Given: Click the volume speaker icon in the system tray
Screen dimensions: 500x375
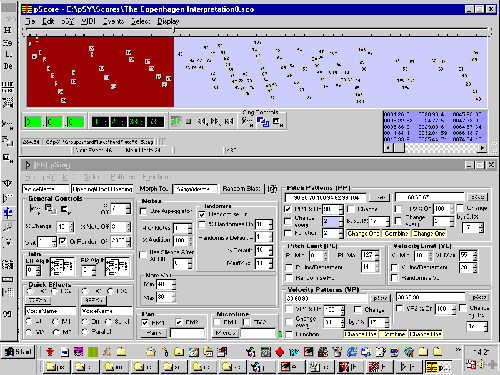Looking at the screenshot, I should (x=480, y=365).
